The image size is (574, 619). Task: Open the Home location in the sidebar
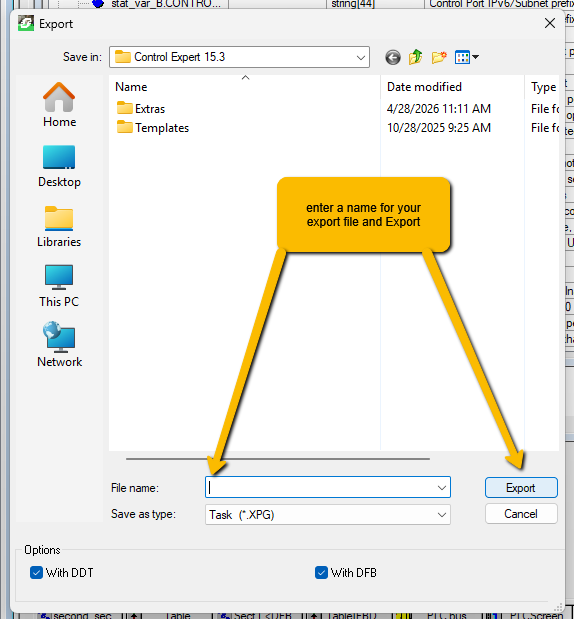pos(59,105)
